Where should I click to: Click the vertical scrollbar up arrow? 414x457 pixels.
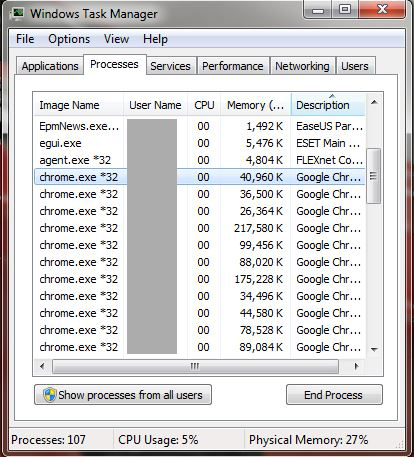coord(374,102)
